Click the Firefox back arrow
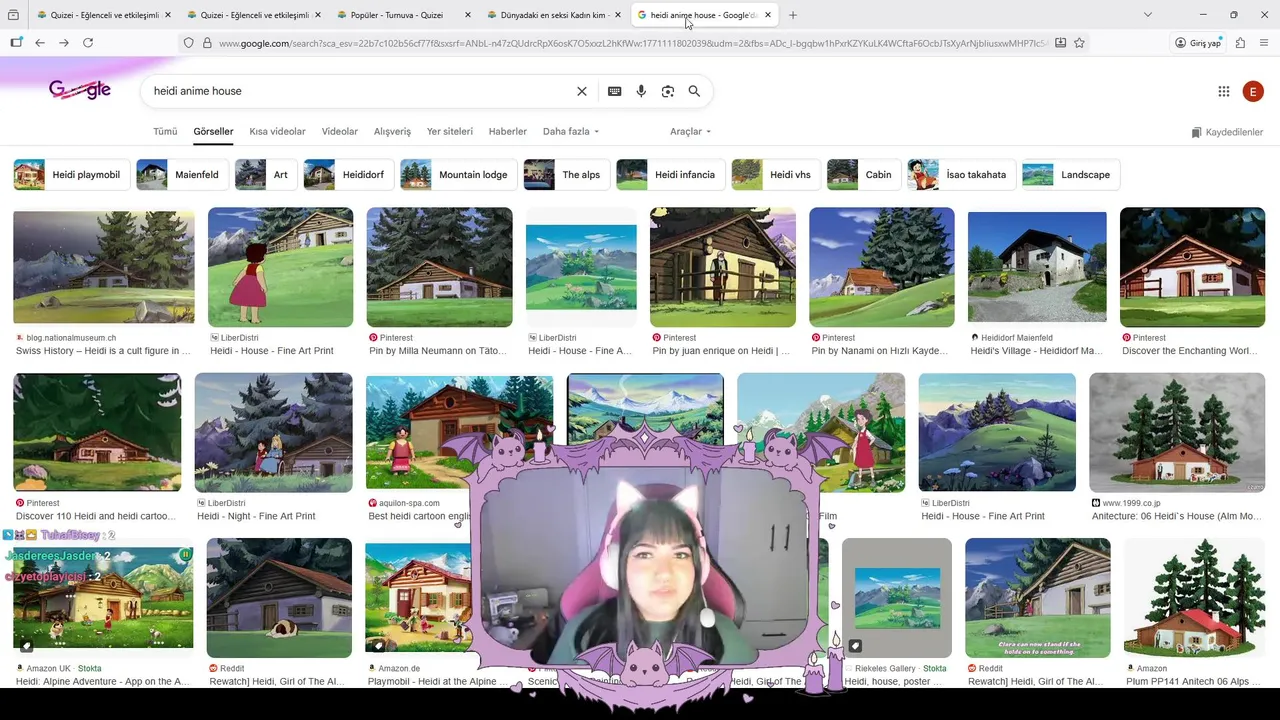 pyautogui.click(x=40, y=43)
